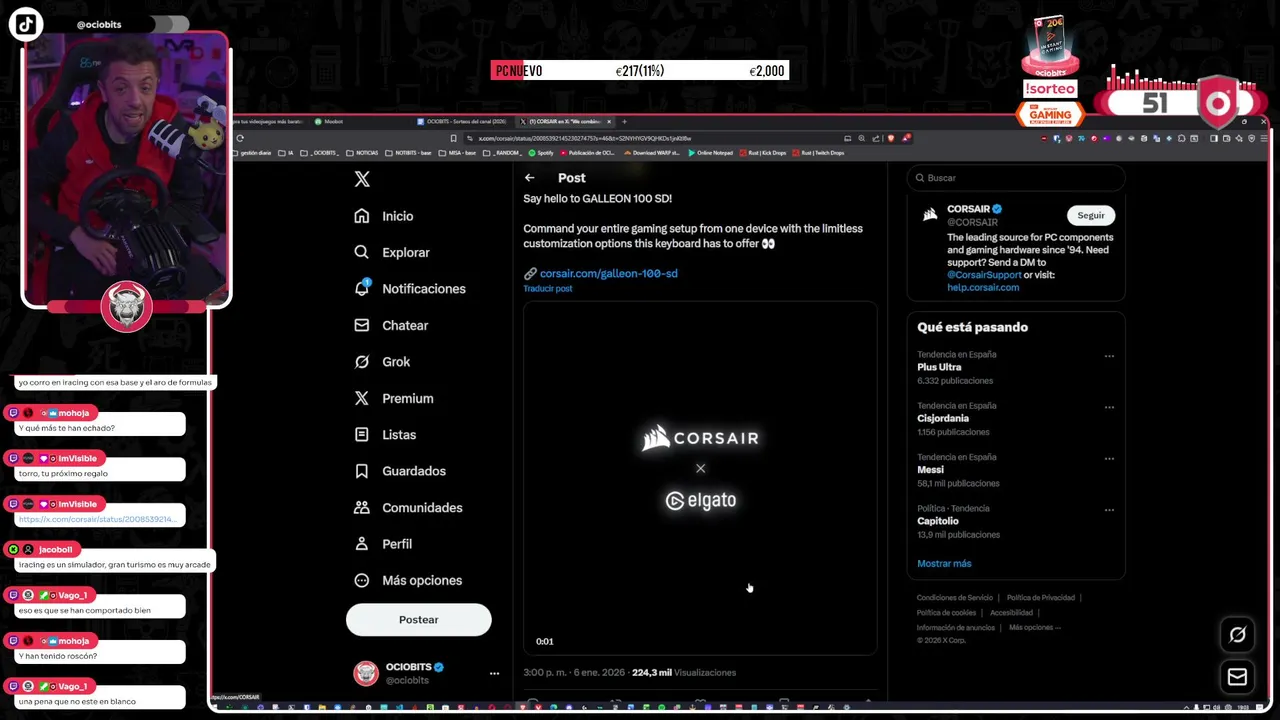
Task: Open the floating Grok button
Action: tap(1237, 635)
